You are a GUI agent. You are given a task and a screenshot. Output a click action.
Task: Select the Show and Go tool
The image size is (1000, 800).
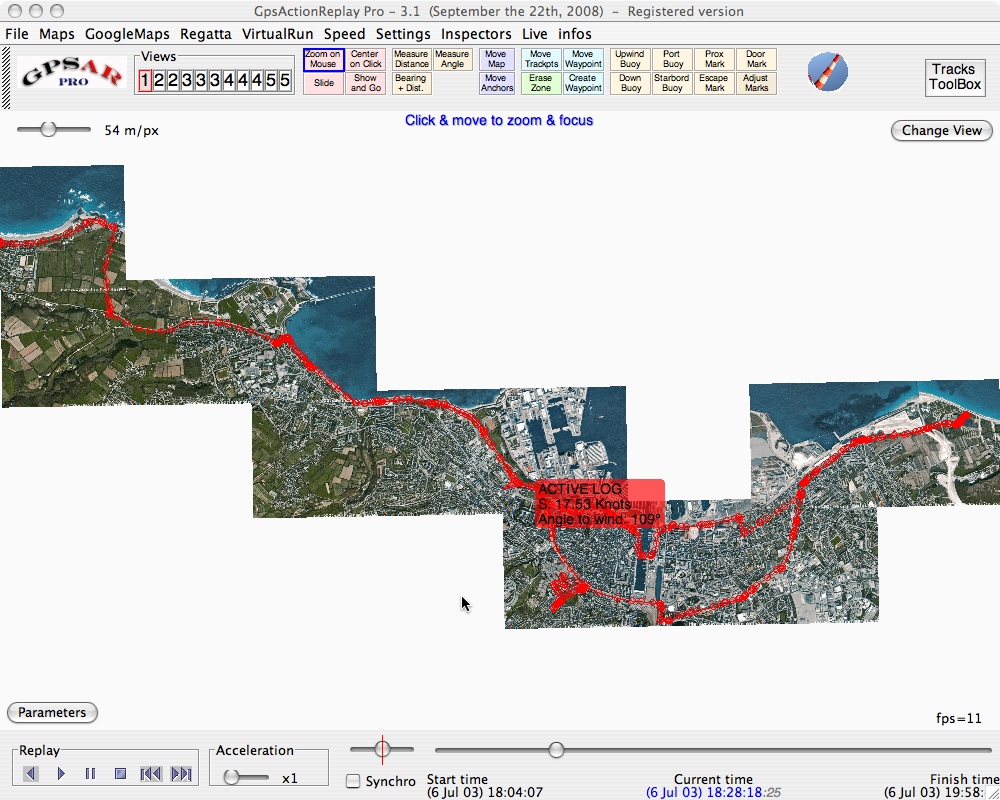pyautogui.click(x=365, y=84)
